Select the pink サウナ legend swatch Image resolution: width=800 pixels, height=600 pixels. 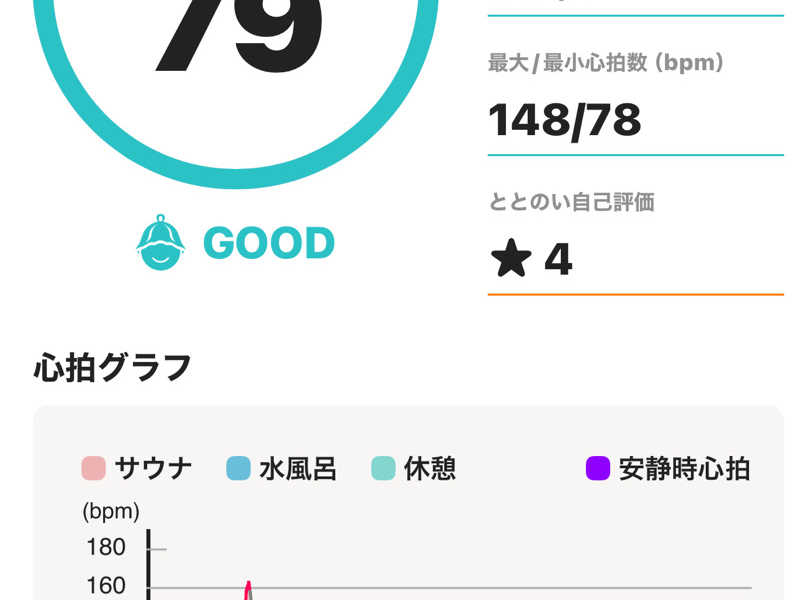point(93,468)
